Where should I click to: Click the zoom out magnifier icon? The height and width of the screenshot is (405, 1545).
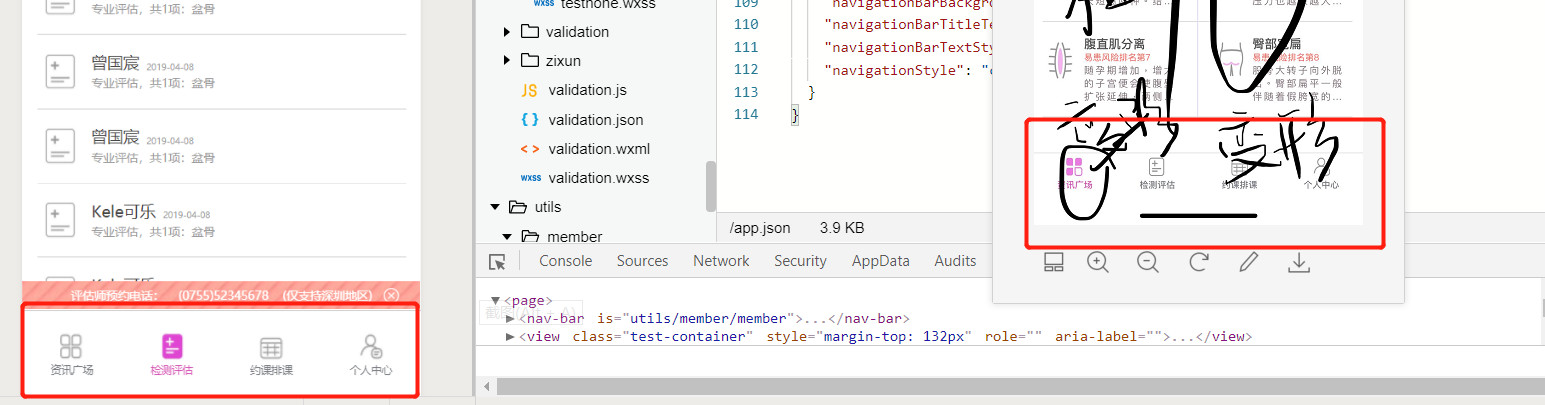click(x=1148, y=262)
